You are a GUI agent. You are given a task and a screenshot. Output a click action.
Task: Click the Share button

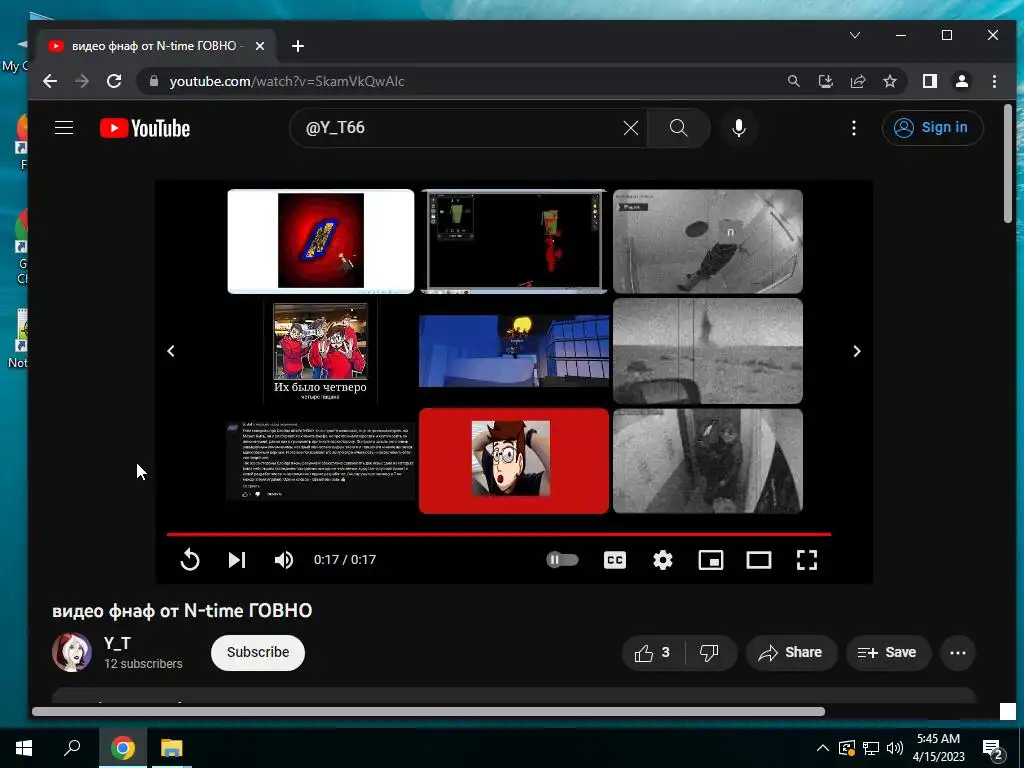[x=791, y=652]
